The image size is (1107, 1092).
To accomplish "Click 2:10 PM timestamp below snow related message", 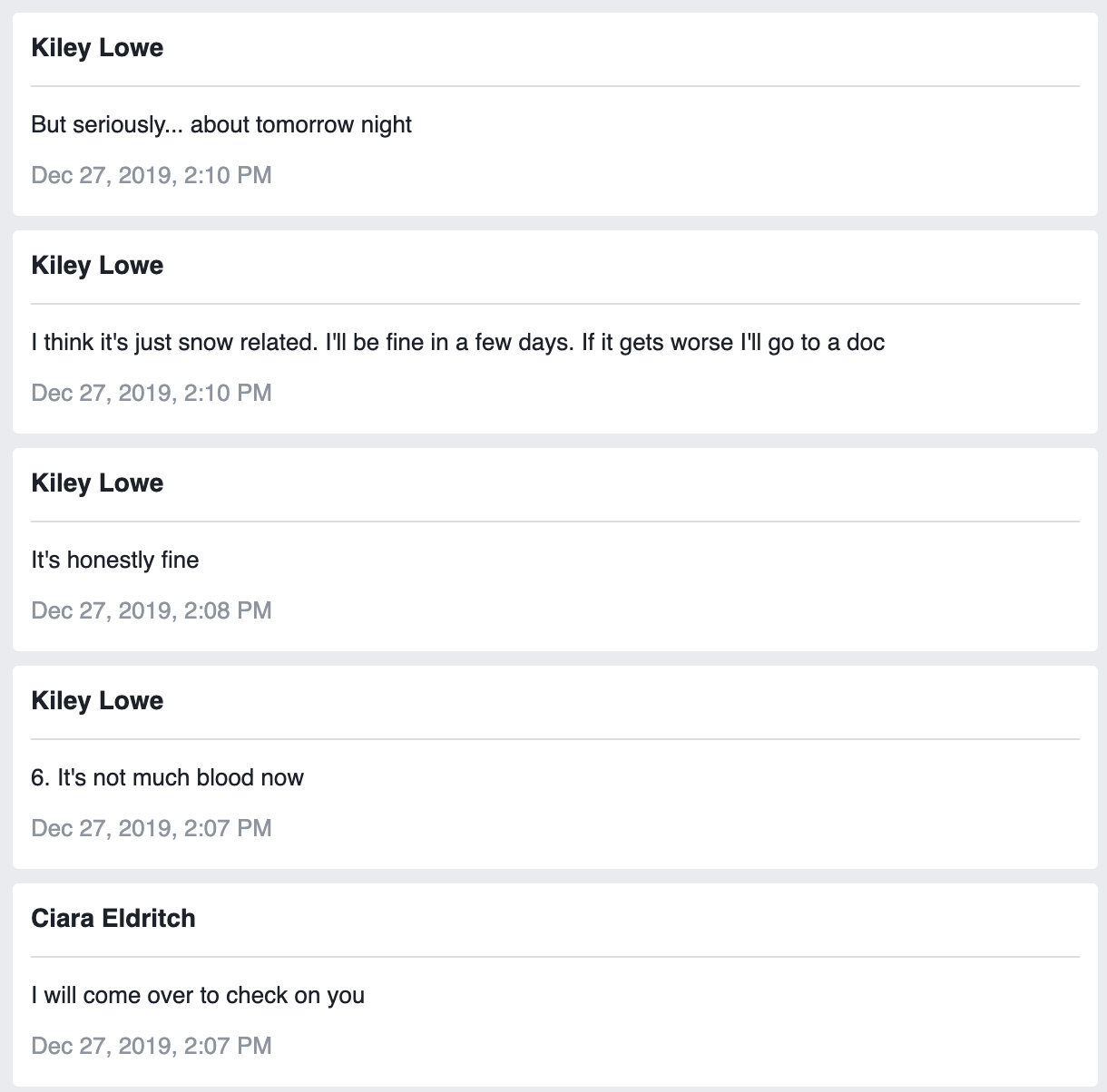I will coord(152,393).
